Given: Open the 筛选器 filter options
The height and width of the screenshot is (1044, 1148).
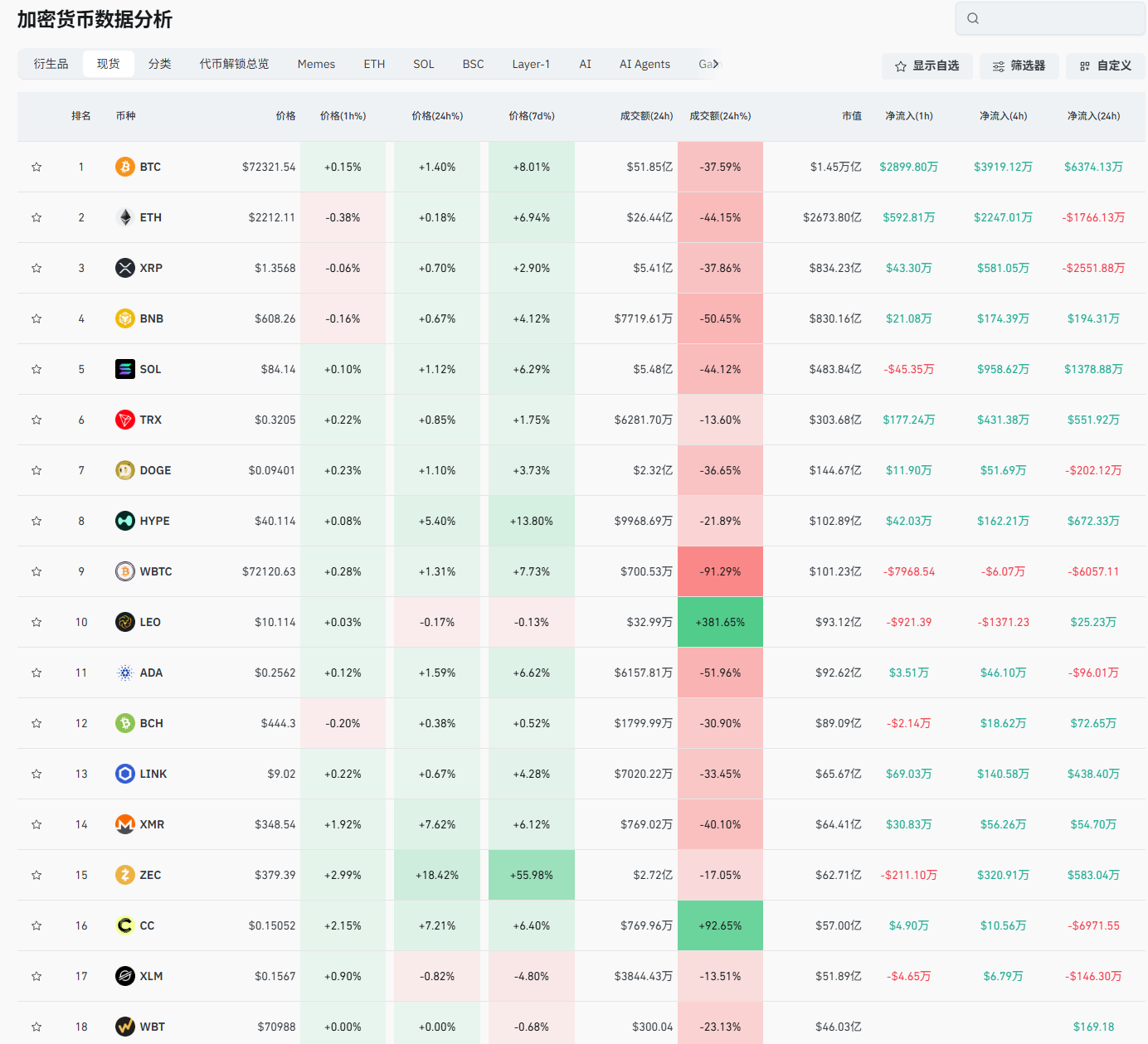Looking at the screenshot, I should [x=1019, y=66].
